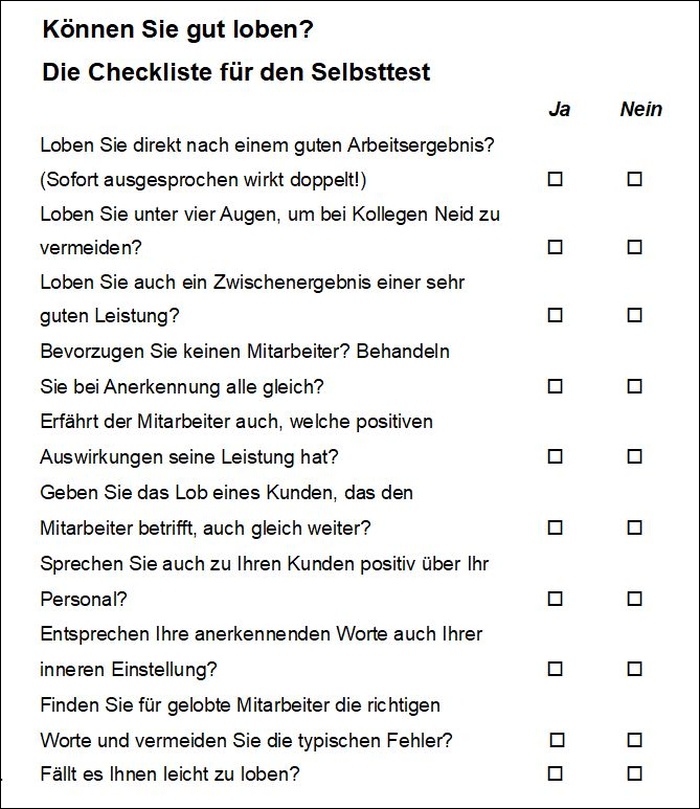Tick Ja for passing on Lob eines Kunden
Screen dimensions: 700x809
click(x=555, y=527)
